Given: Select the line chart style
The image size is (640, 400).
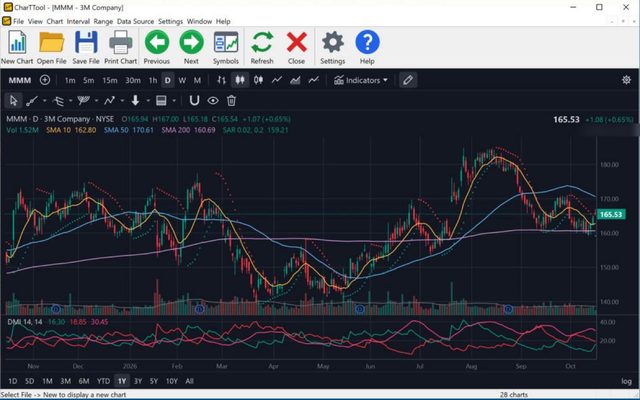Looking at the screenshot, I should (277, 80).
